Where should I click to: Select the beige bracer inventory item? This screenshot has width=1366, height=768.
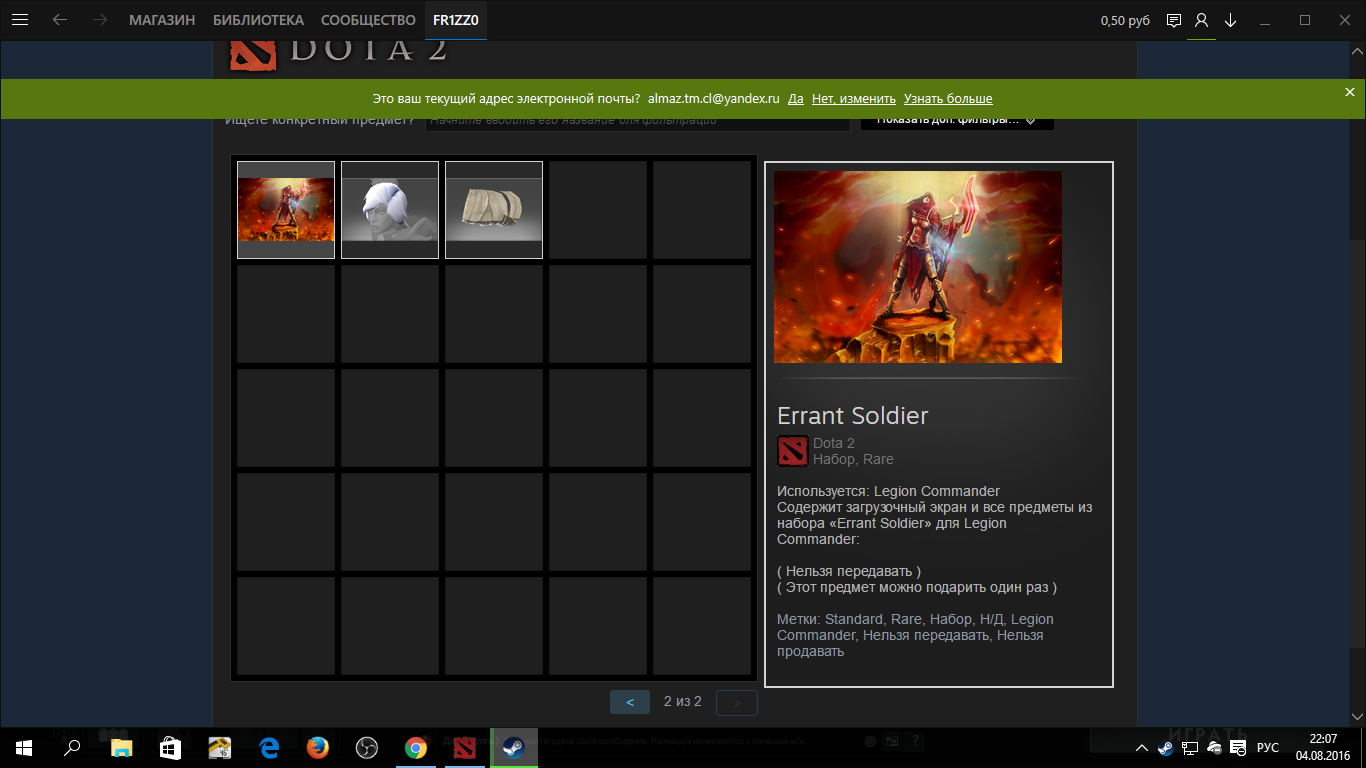(x=494, y=210)
